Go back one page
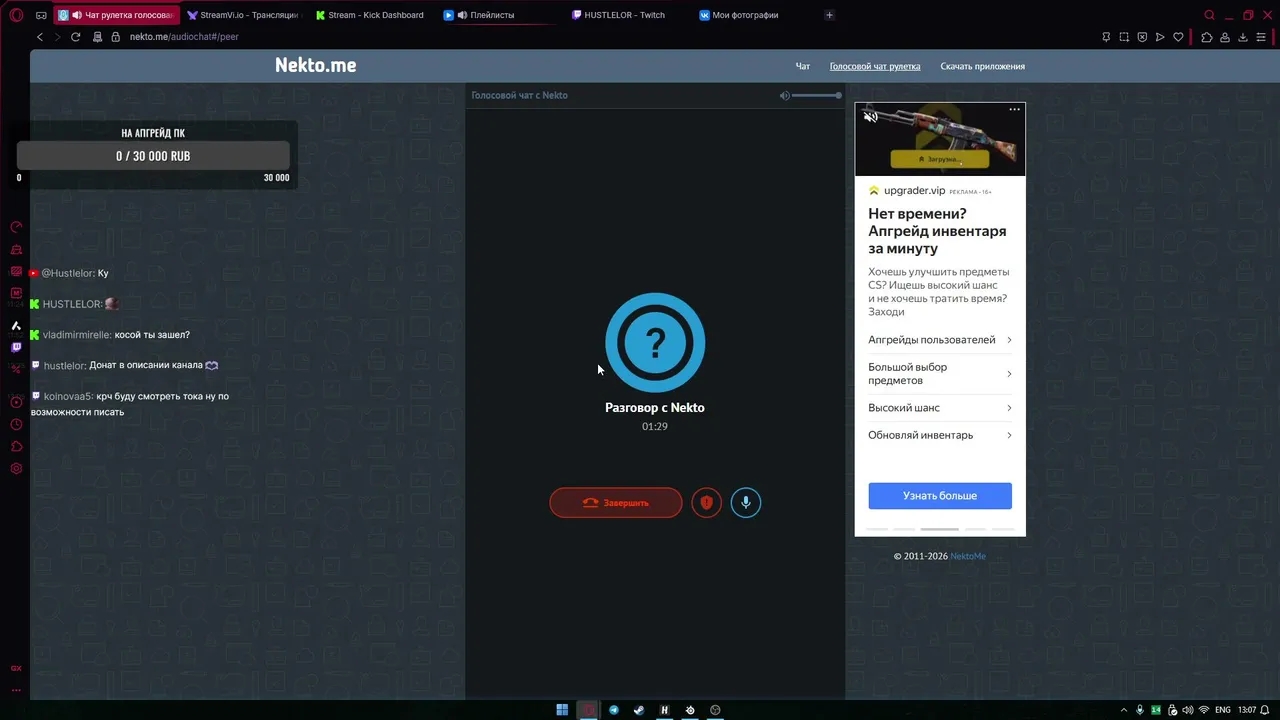Screen dimensions: 1280x720 pos(40,37)
